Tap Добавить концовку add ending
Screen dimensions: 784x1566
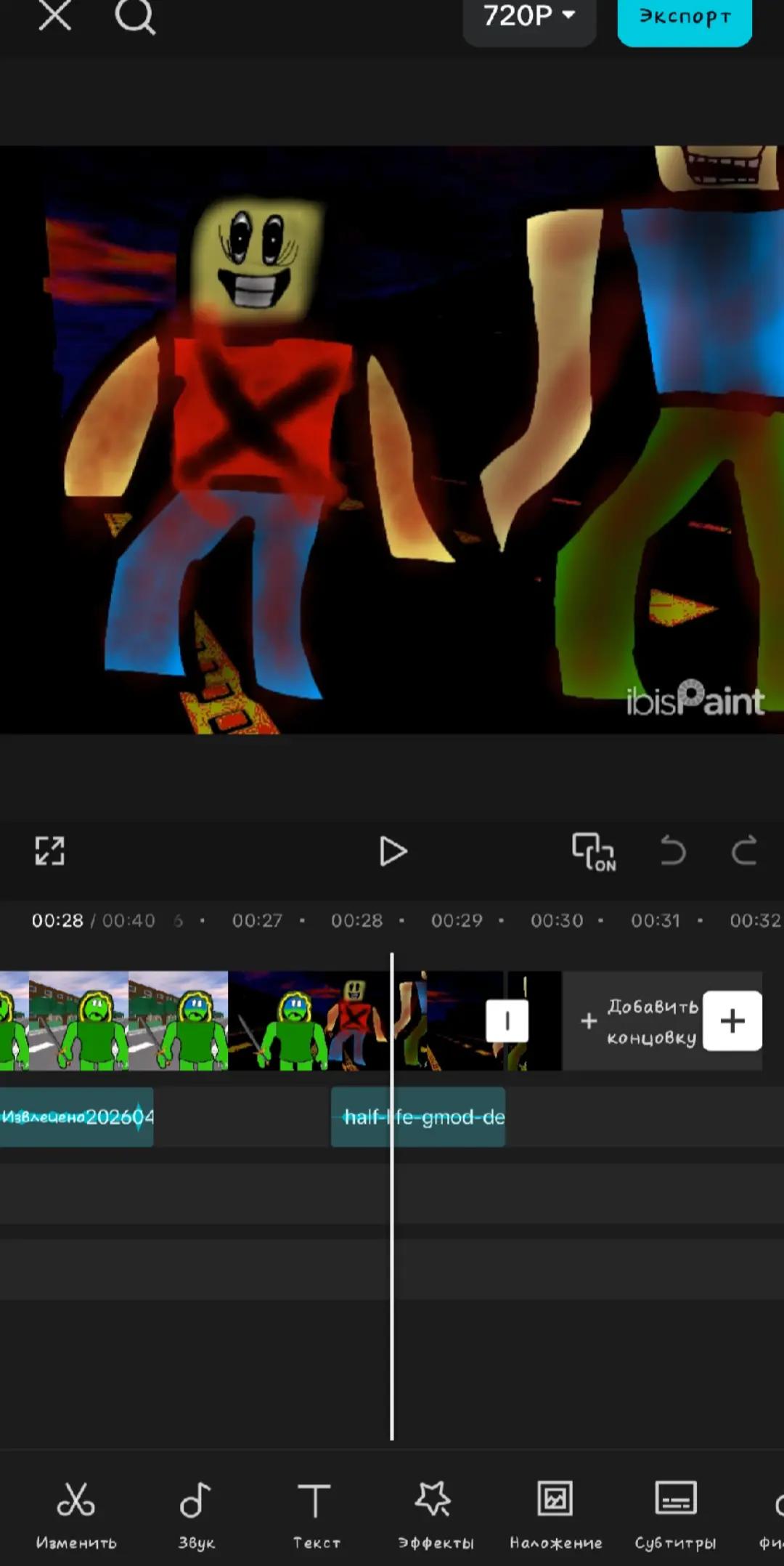click(x=641, y=1021)
